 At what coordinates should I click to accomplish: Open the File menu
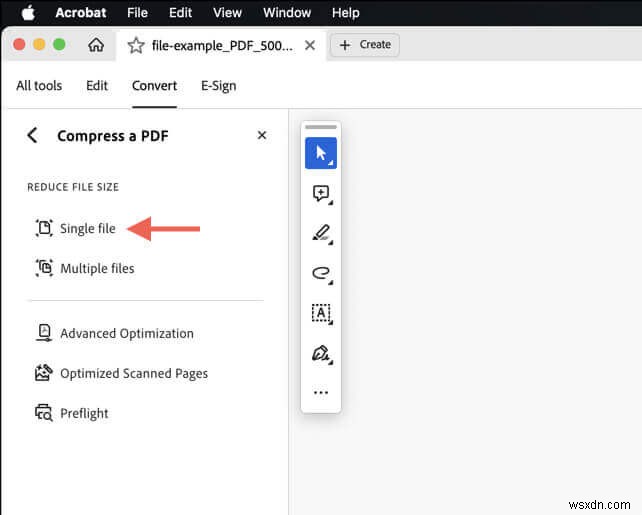137,13
